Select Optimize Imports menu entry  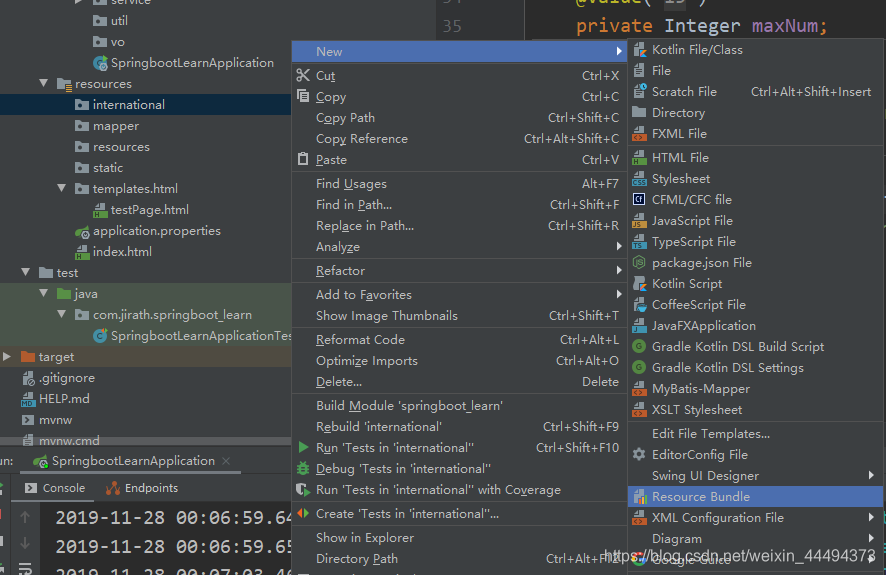459,360
